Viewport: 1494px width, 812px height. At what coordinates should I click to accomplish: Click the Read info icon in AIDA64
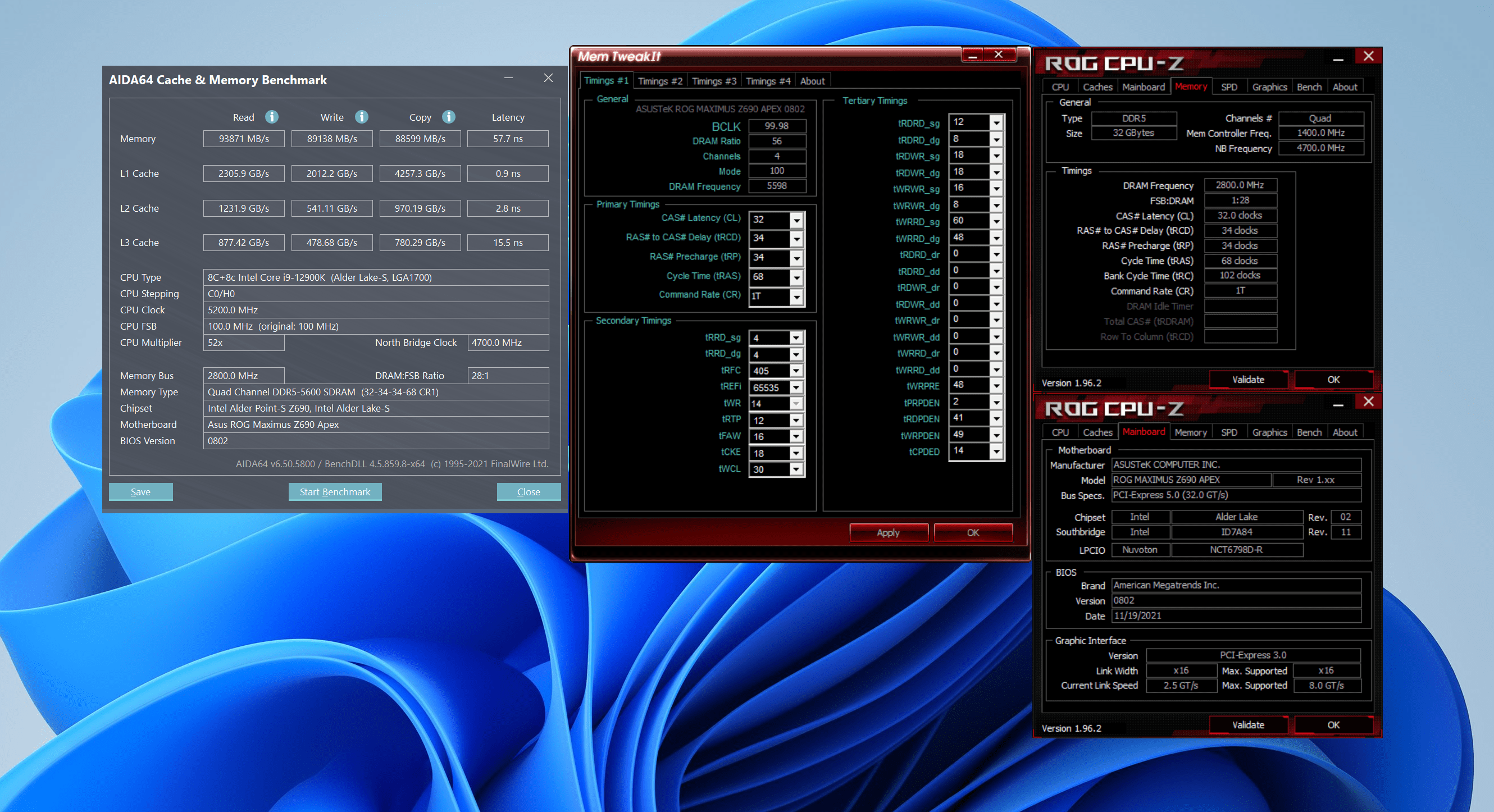(x=271, y=117)
